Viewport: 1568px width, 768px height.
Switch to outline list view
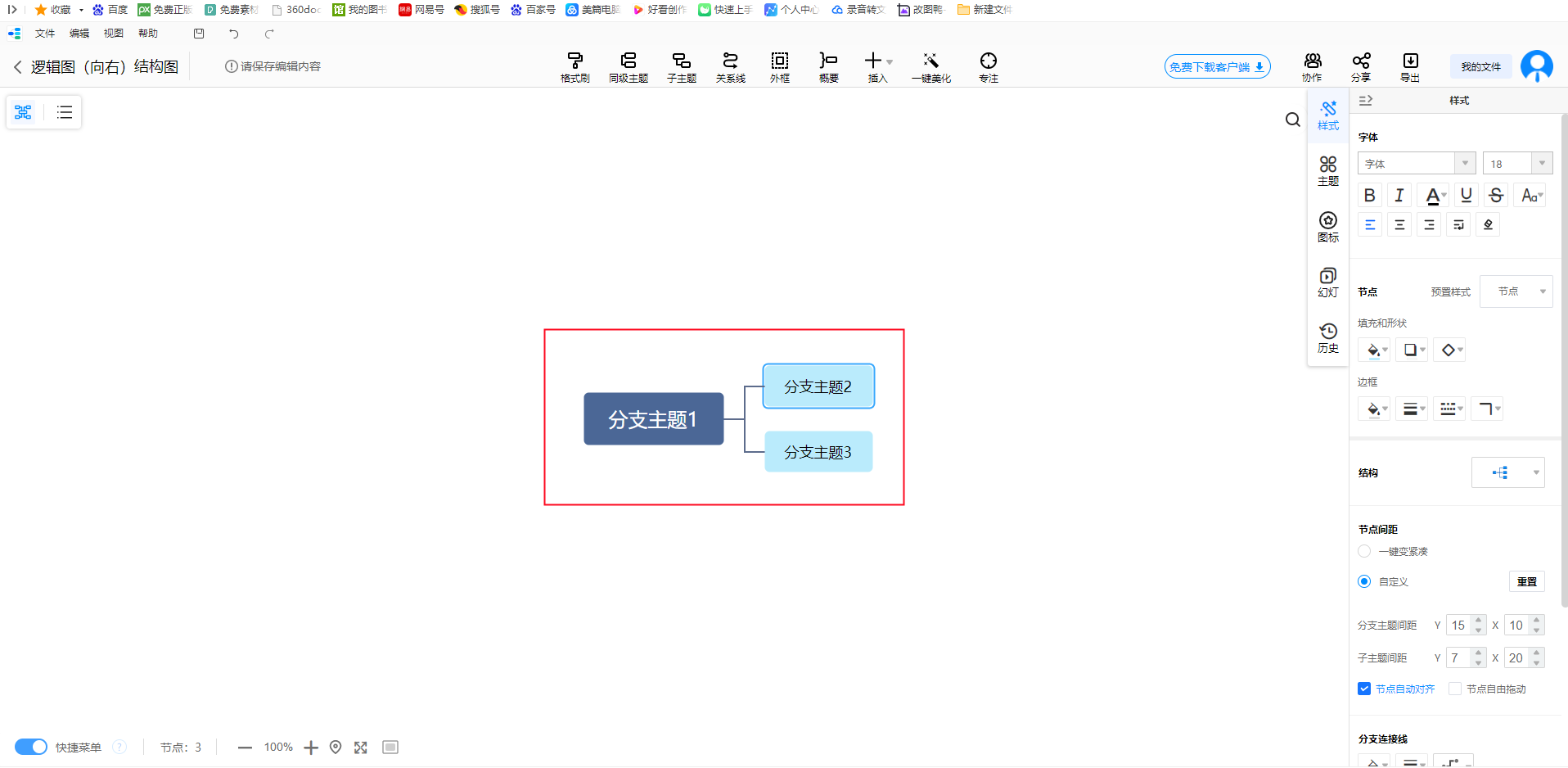65,112
